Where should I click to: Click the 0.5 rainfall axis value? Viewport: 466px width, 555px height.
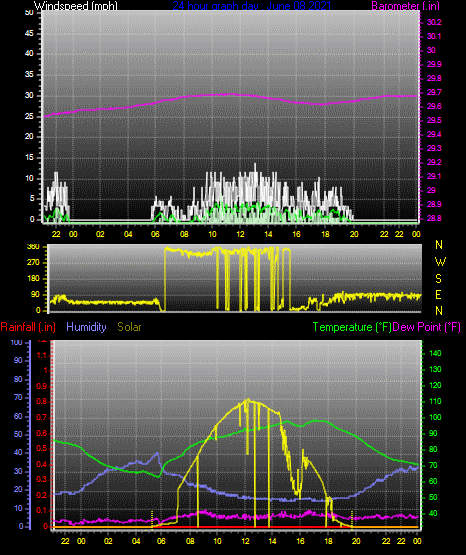click(42, 448)
